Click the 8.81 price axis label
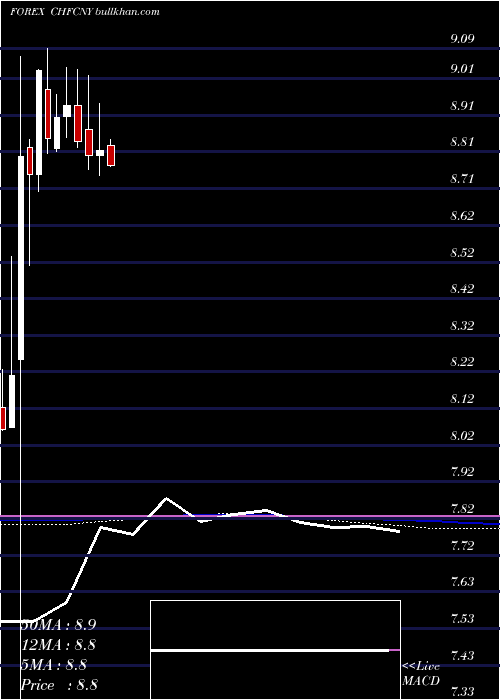This screenshot has width=500, height=700. [462, 142]
